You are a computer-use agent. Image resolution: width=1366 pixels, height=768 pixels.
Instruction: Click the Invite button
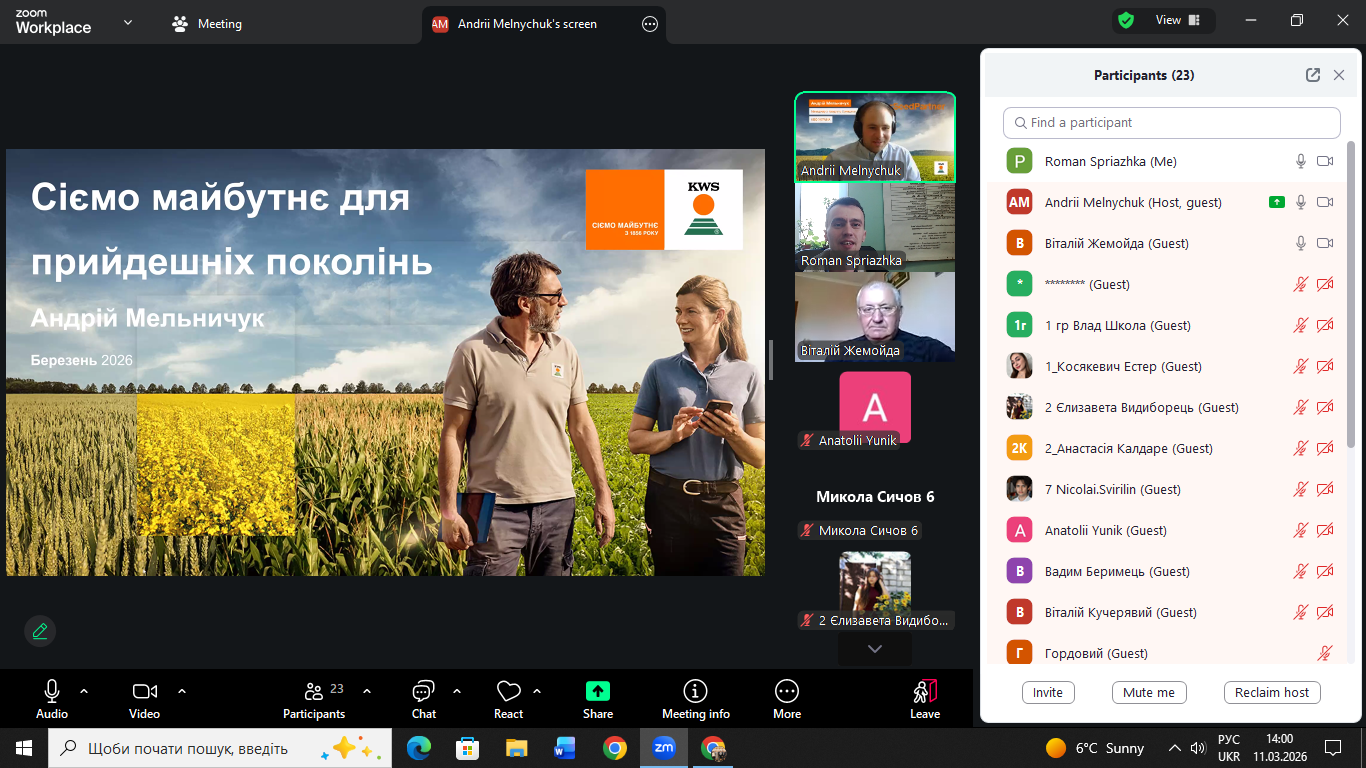tap(1048, 692)
